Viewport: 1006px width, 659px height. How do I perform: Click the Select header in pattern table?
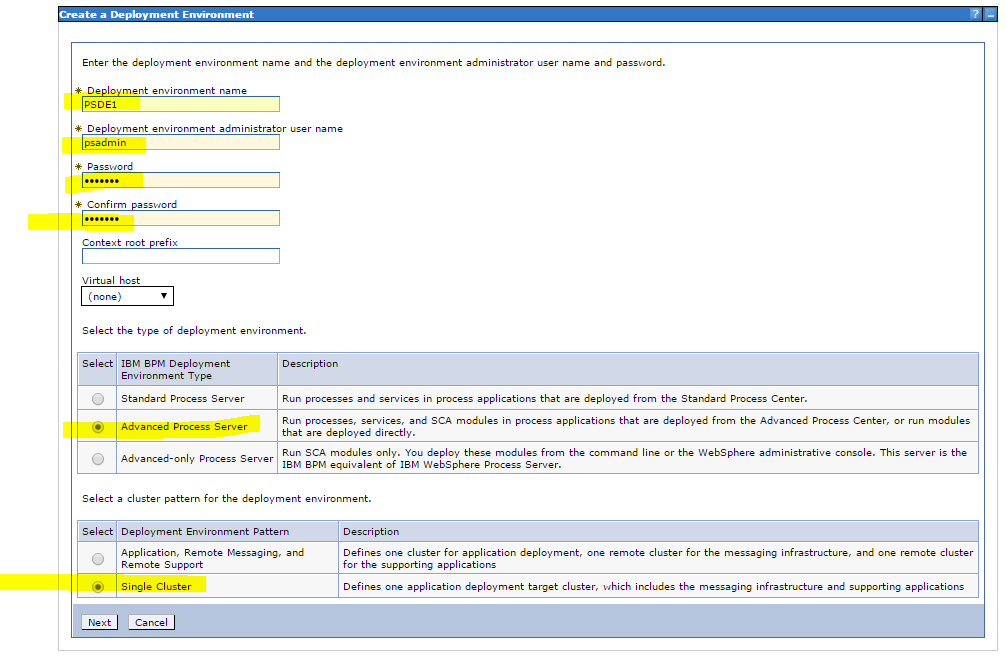pyautogui.click(x=97, y=531)
